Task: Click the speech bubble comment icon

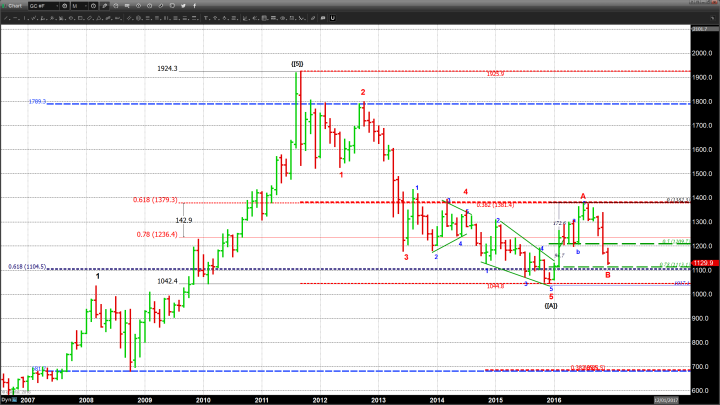Action: tap(322, 18)
